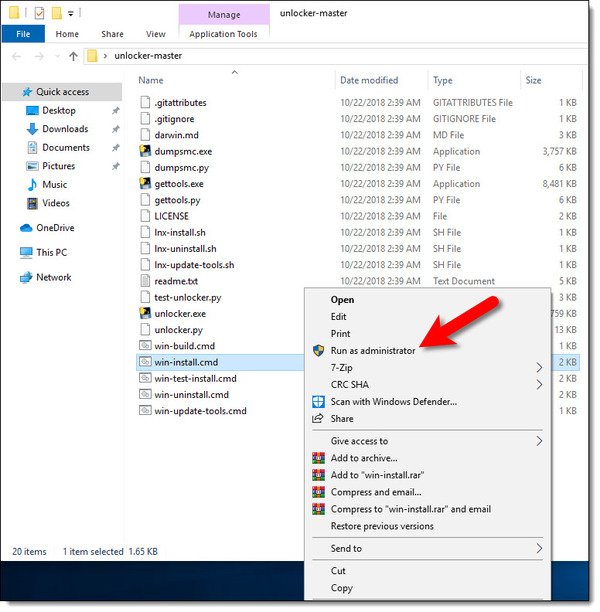Select Run as administrator
Viewport: 600px width, 612px height.
pyautogui.click(x=427, y=350)
